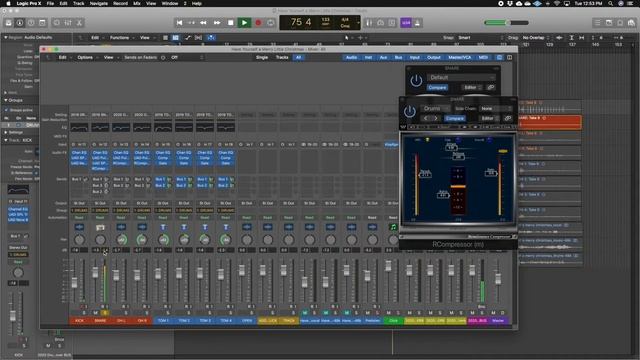
Task: Click the Tuner icon in the control bar
Action: coord(369,23)
